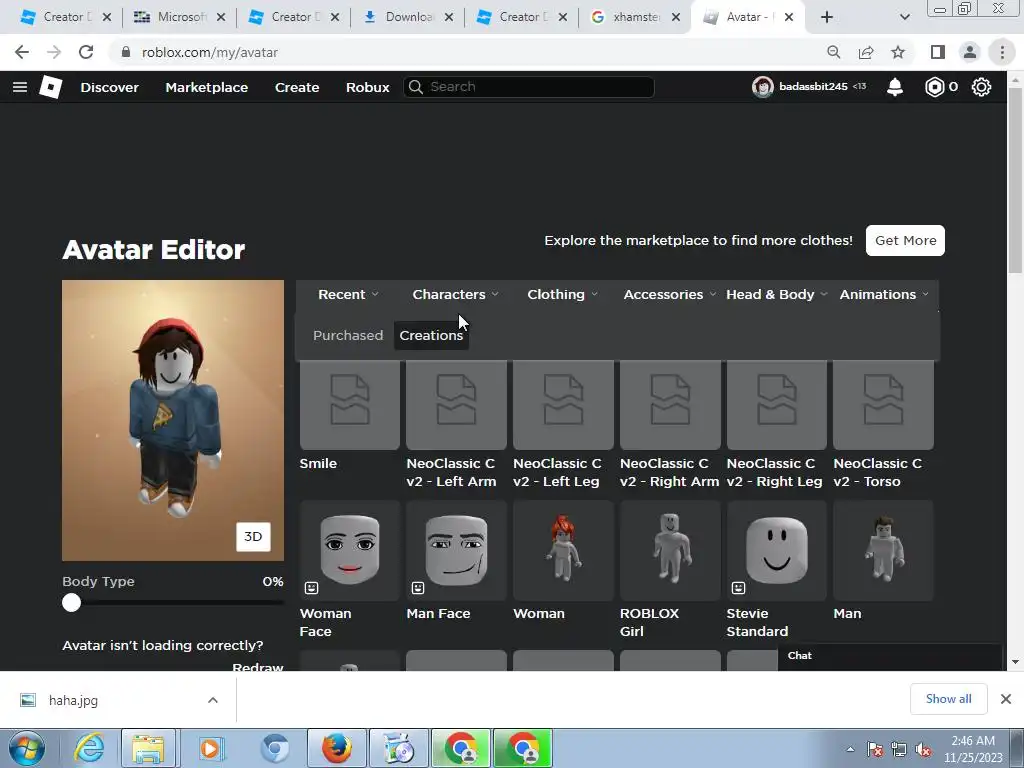Select the ROBLOX Girl character thumbnail
This screenshot has height=768, width=1024.
[670, 551]
